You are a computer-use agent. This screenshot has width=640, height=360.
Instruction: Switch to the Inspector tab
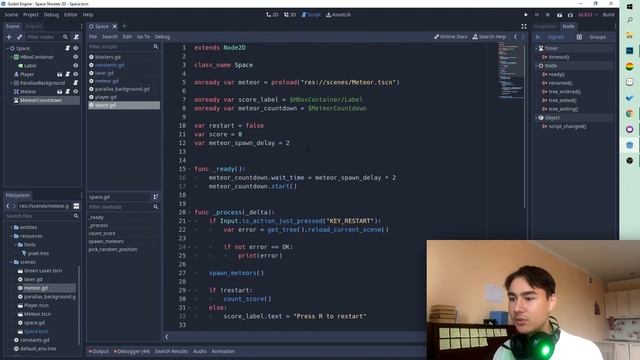[x=545, y=26]
